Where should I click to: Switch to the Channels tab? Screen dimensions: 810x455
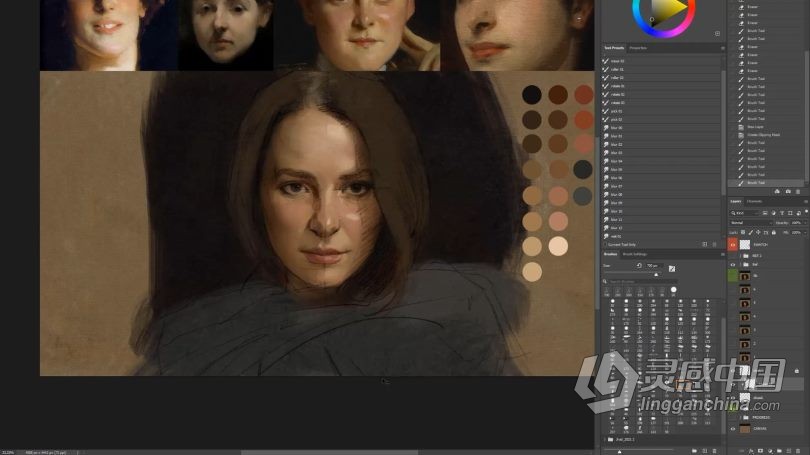pos(754,201)
